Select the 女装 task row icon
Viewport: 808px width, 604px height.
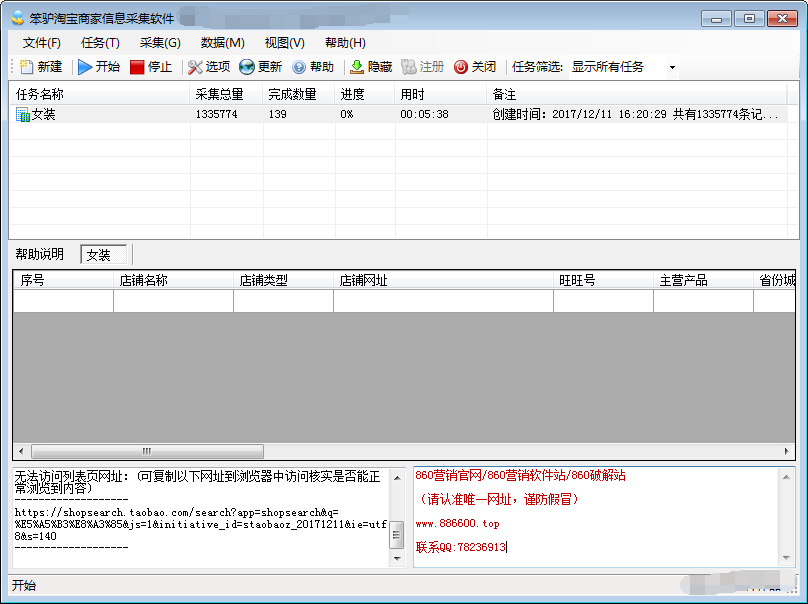(x=23, y=114)
